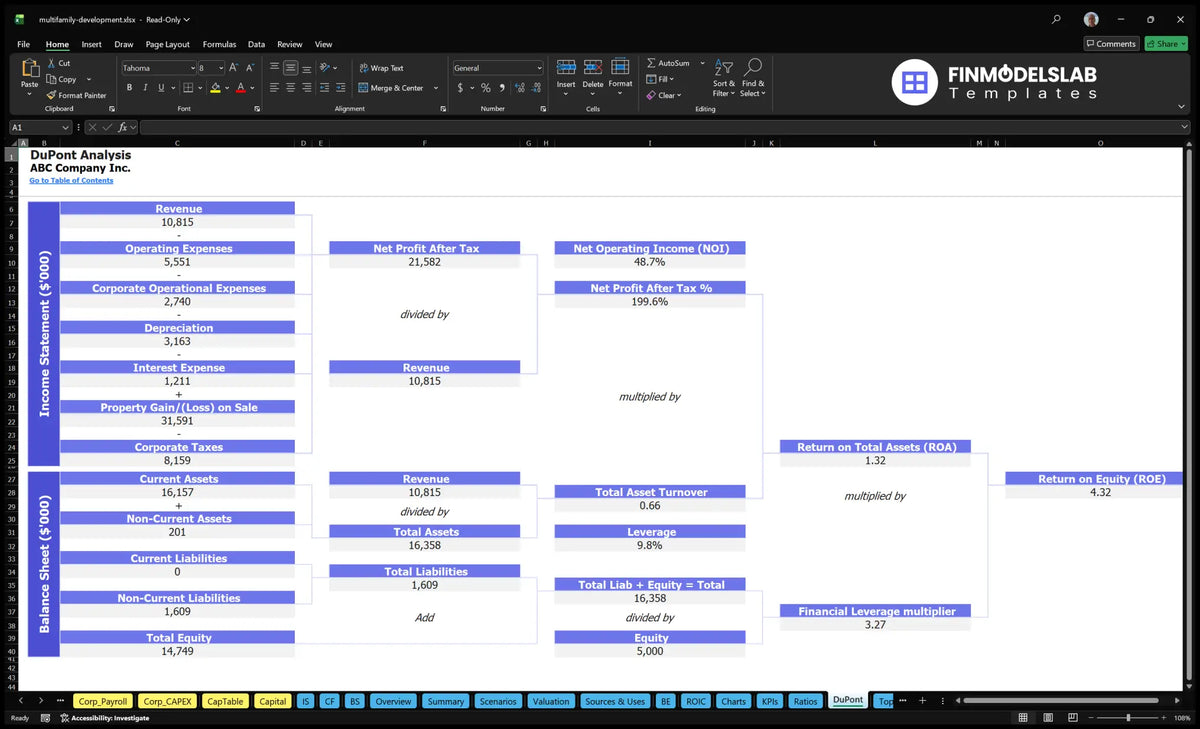
Task: Open the Page Layout ribbon tab
Action: pyautogui.click(x=167, y=44)
